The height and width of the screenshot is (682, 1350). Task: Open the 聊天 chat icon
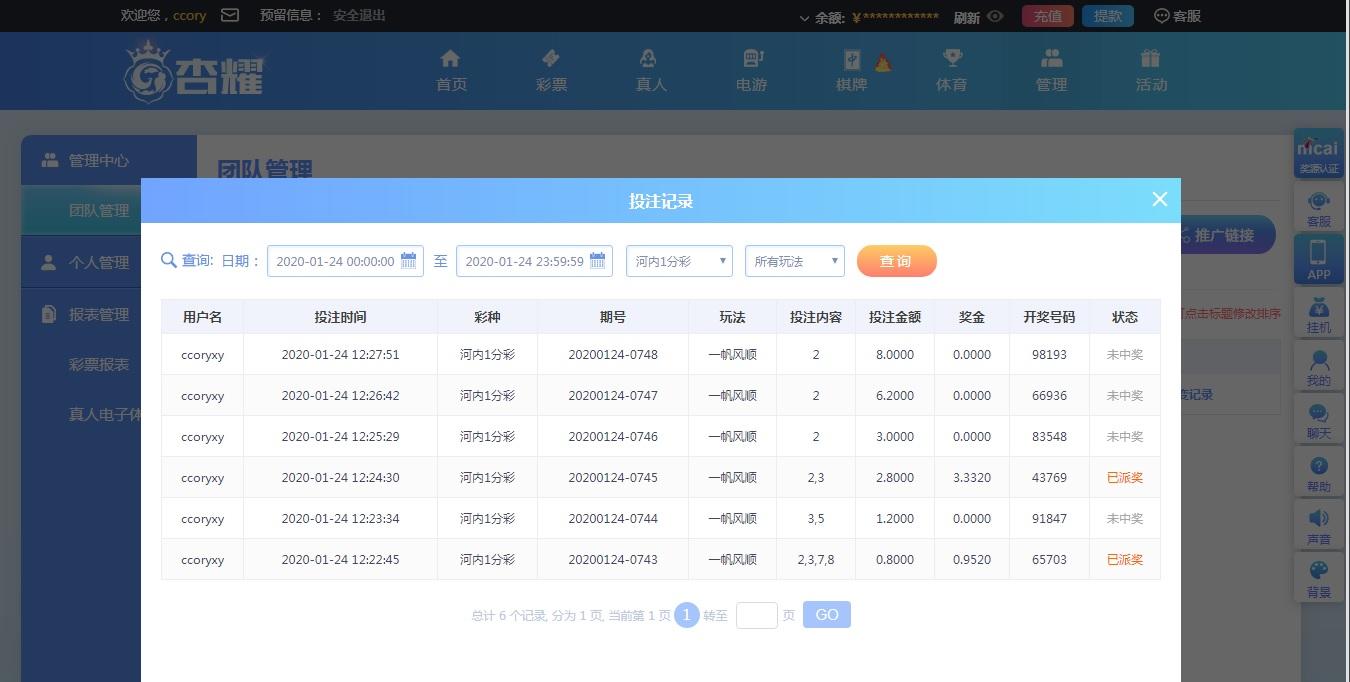point(1318,420)
